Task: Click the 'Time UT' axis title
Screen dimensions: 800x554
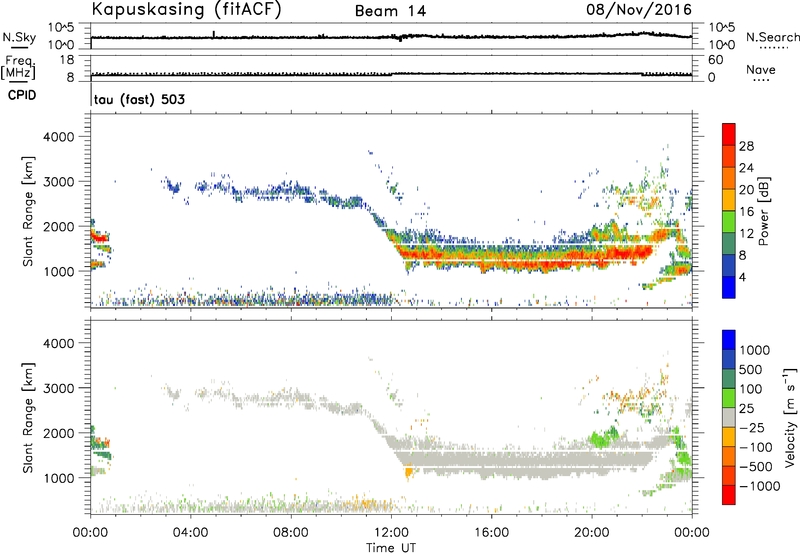Action: point(391,547)
